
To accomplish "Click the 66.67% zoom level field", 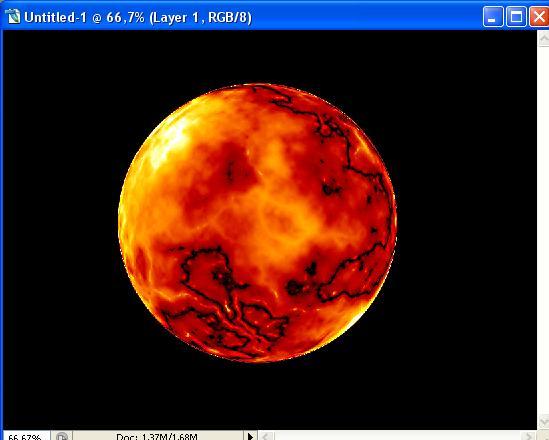I will (25, 436).
